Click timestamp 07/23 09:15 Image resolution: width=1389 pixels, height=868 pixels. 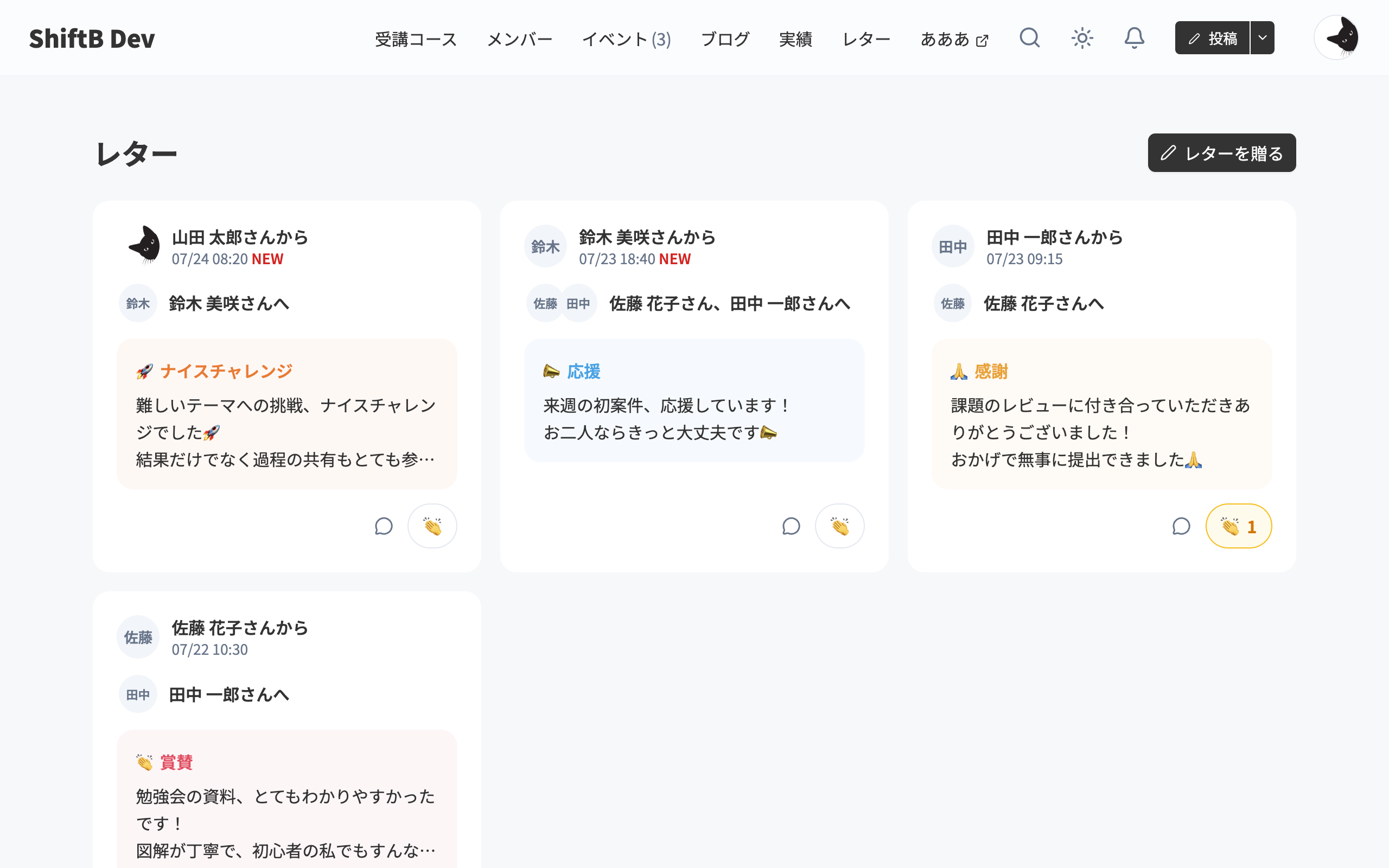(x=1024, y=259)
